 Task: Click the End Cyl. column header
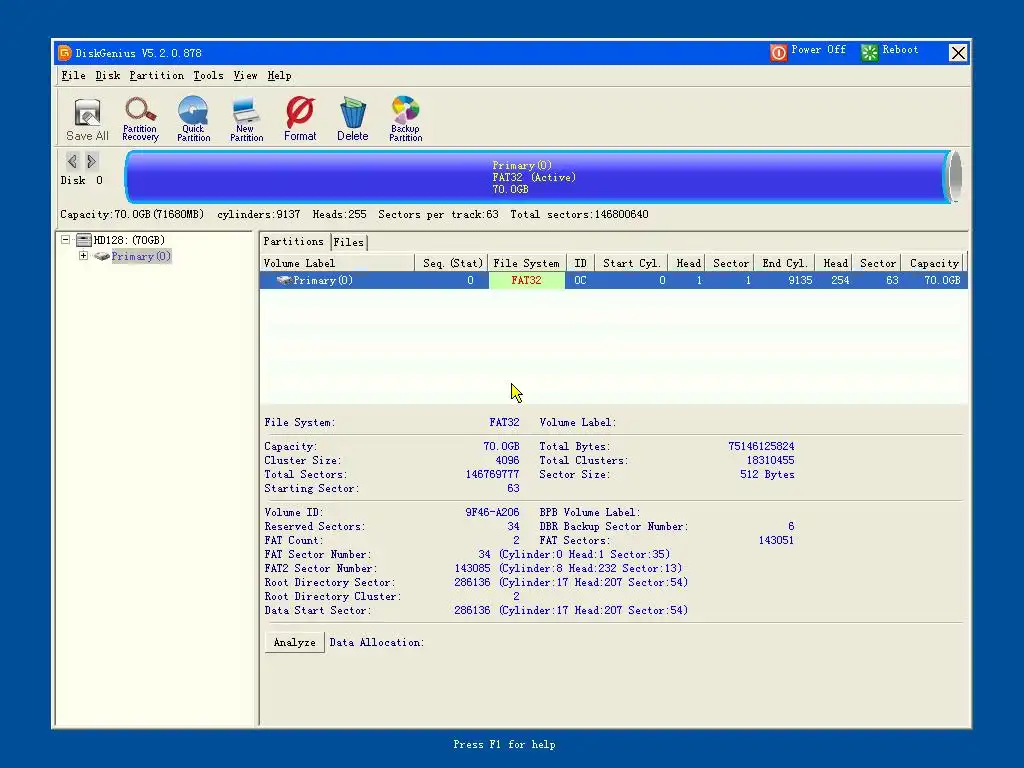pyautogui.click(x=784, y=263)
